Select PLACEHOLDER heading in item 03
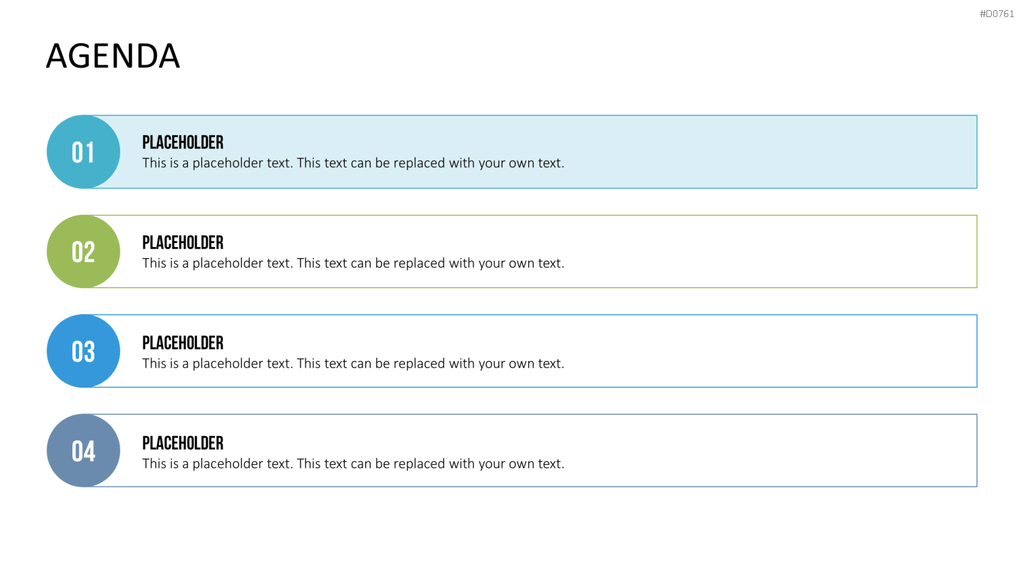The image size is (1024, 576). pyautogui.click(x=183, y=343)
